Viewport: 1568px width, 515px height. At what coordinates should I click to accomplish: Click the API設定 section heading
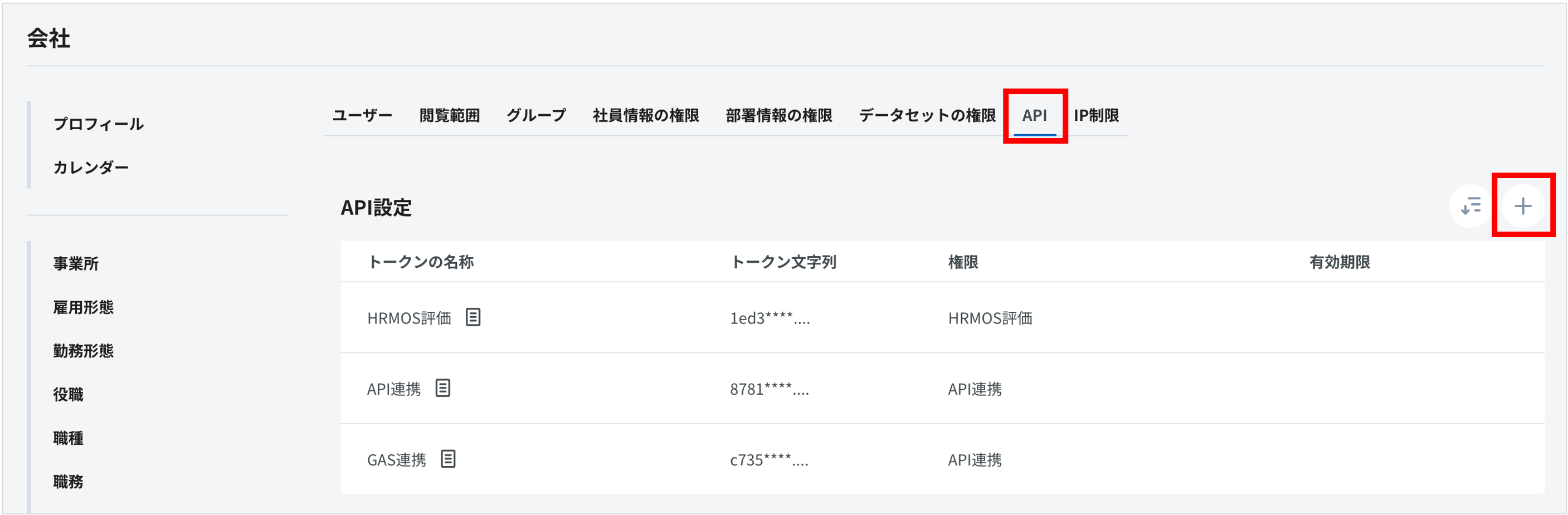(x=376, y=208)
